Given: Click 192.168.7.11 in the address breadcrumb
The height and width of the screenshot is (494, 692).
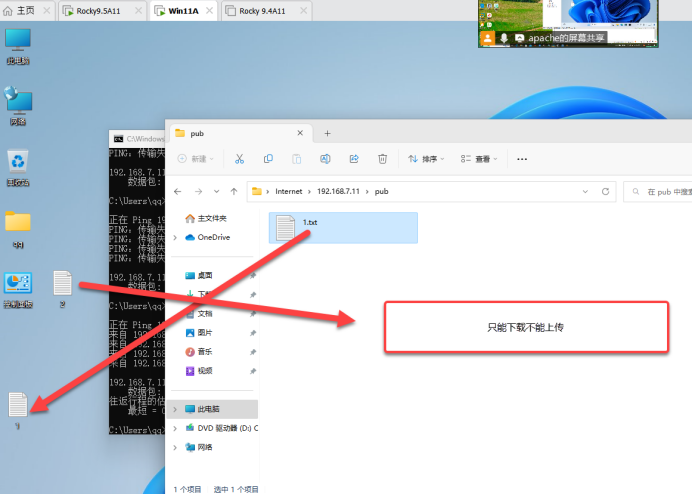Looking at the screenshot, I should click(343, 191).
